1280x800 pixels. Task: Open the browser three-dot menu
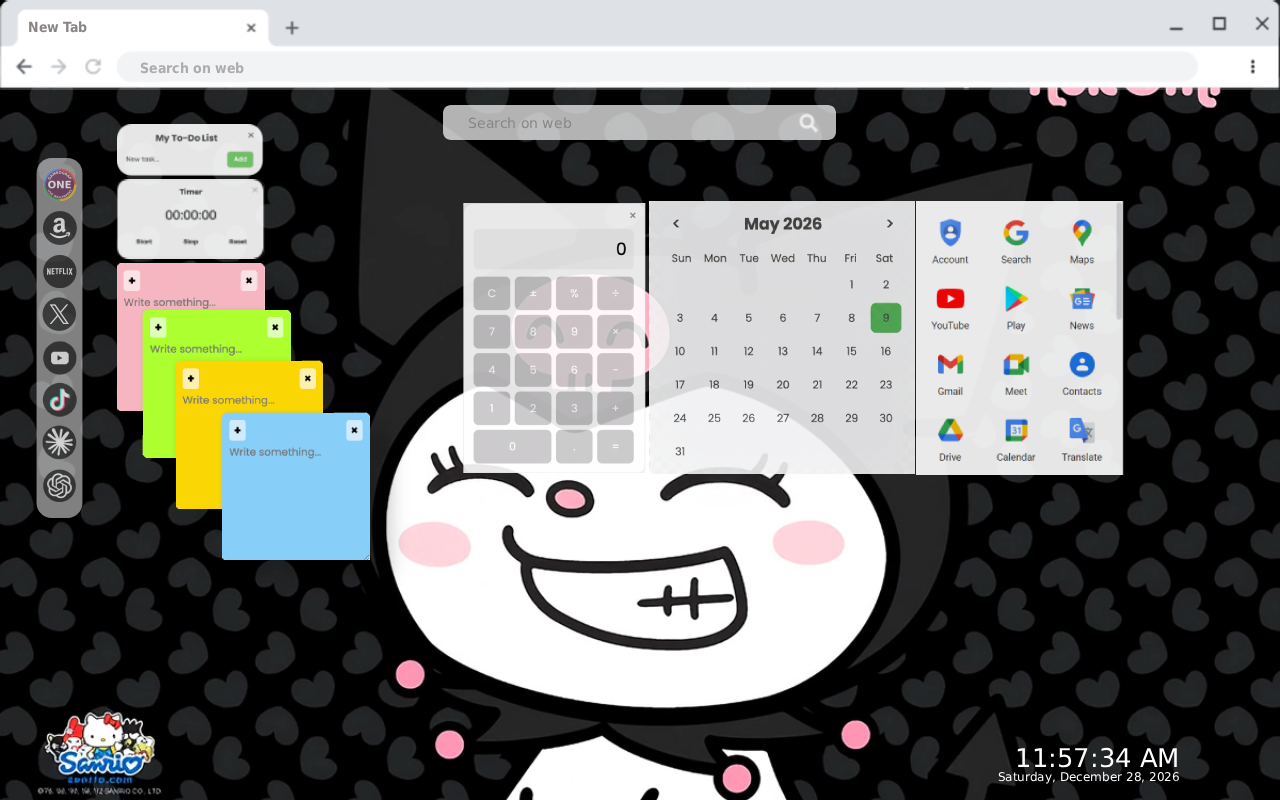coord(1252,67)
